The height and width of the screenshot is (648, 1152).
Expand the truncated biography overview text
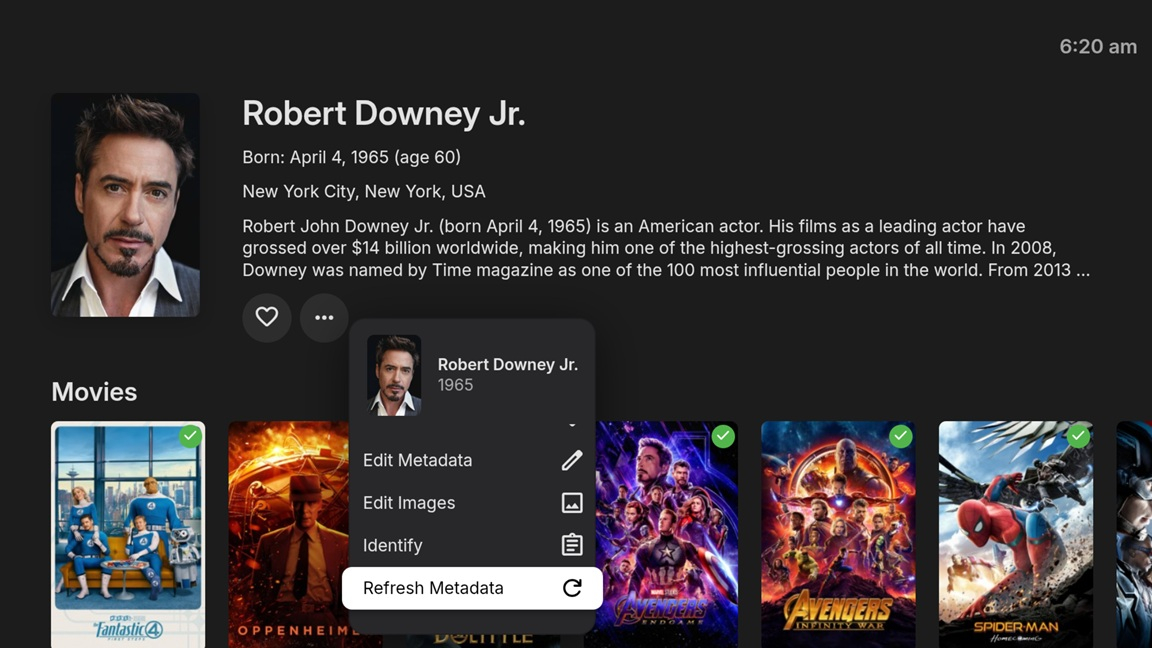coord(665,248)
